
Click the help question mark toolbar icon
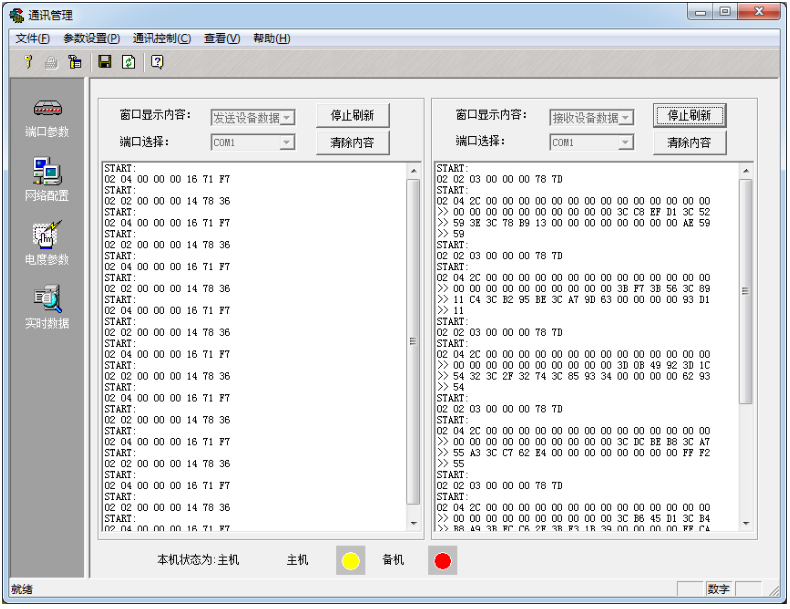[157, 62]
